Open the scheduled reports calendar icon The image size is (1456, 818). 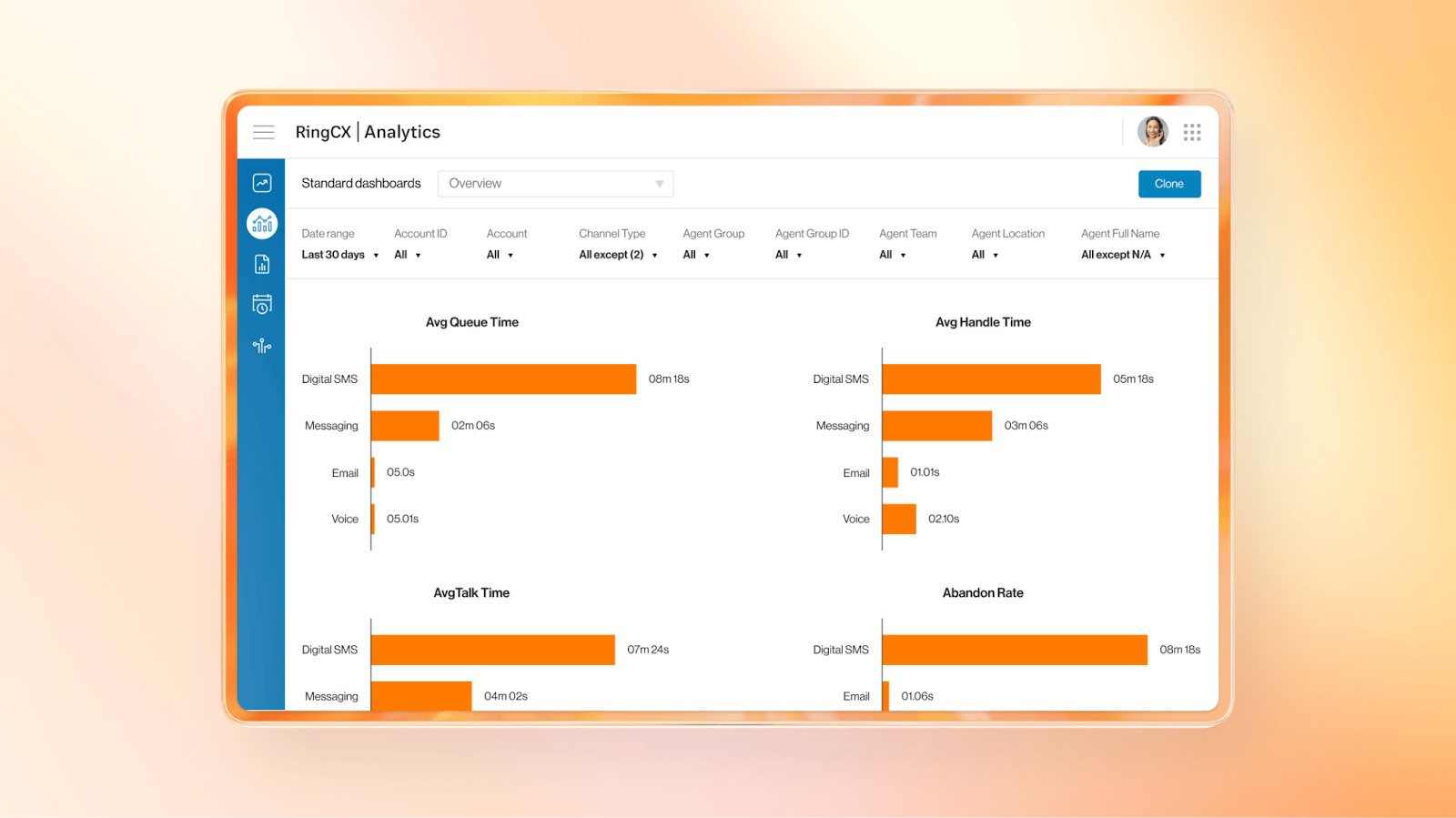tap(262, 305)
